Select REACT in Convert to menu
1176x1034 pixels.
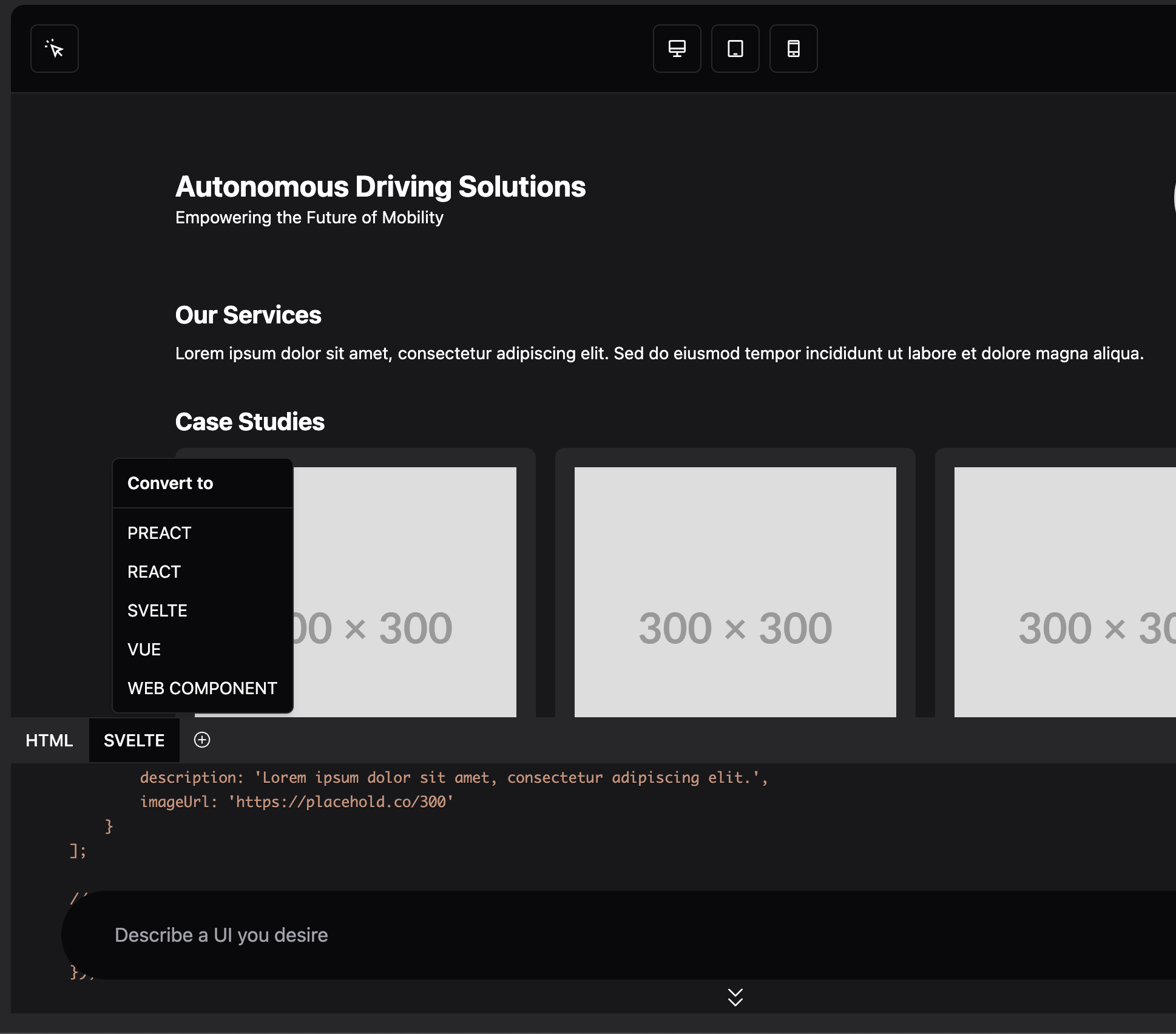pyautogui.click(x=203, y=572)
